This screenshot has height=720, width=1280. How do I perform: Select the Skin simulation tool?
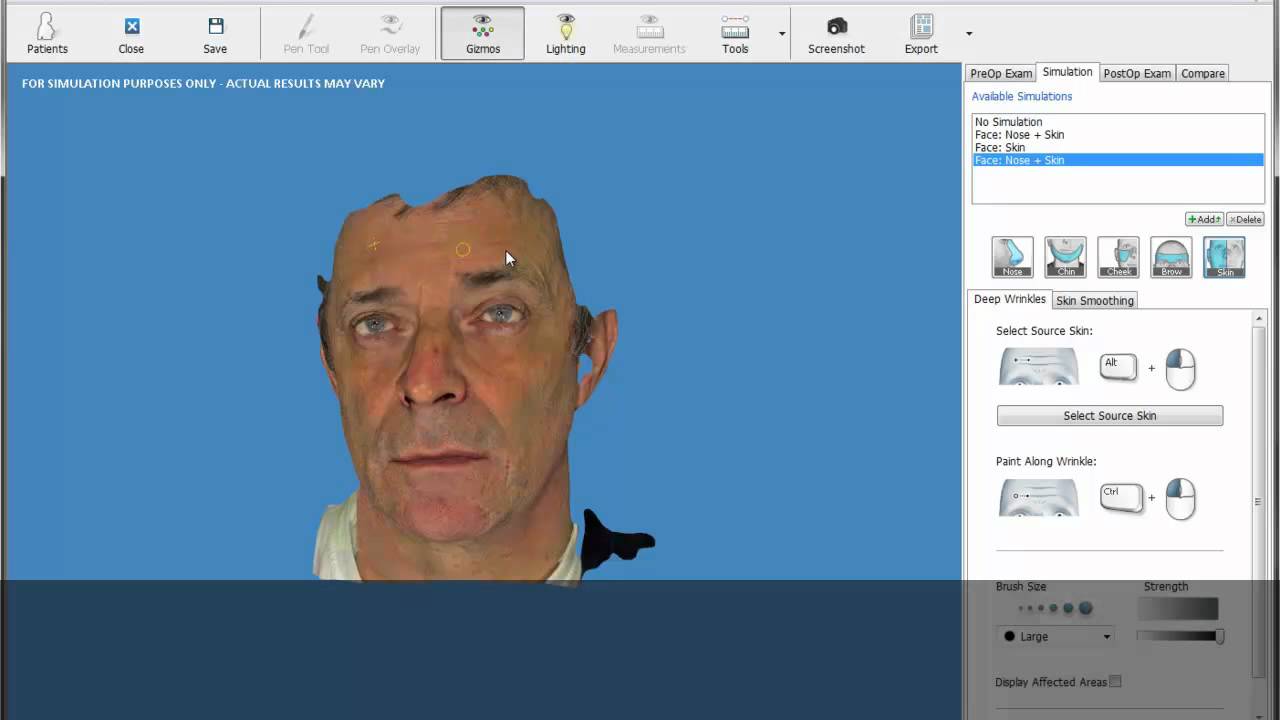click(1224, 257)
